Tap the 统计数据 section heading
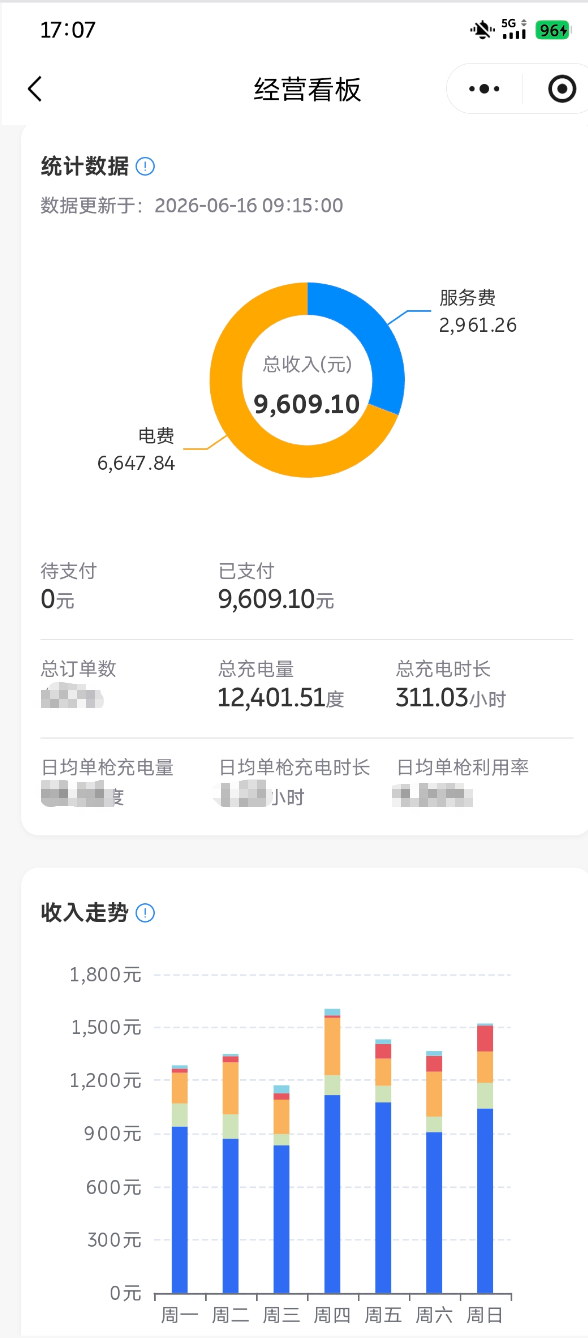 click(x=85, y=166)
